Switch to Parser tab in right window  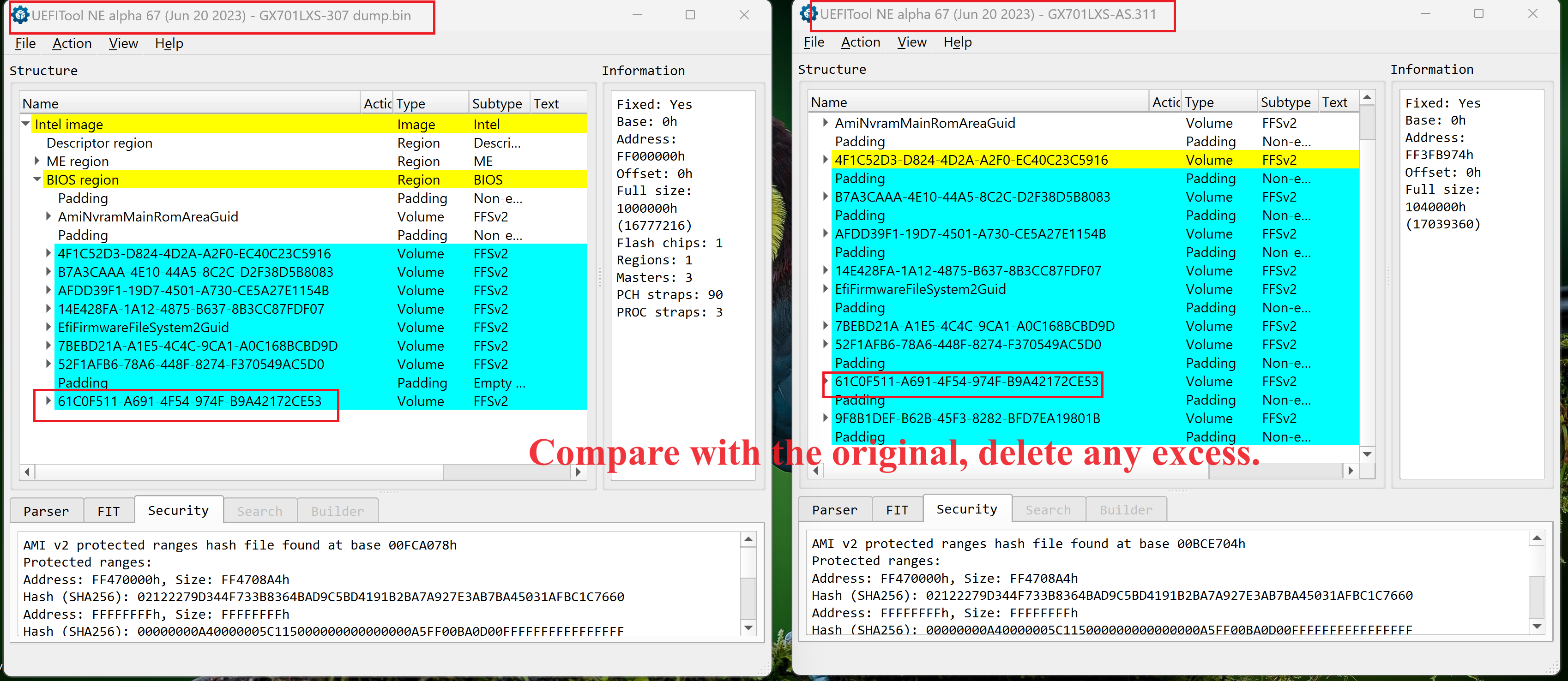tap(834, 509)
